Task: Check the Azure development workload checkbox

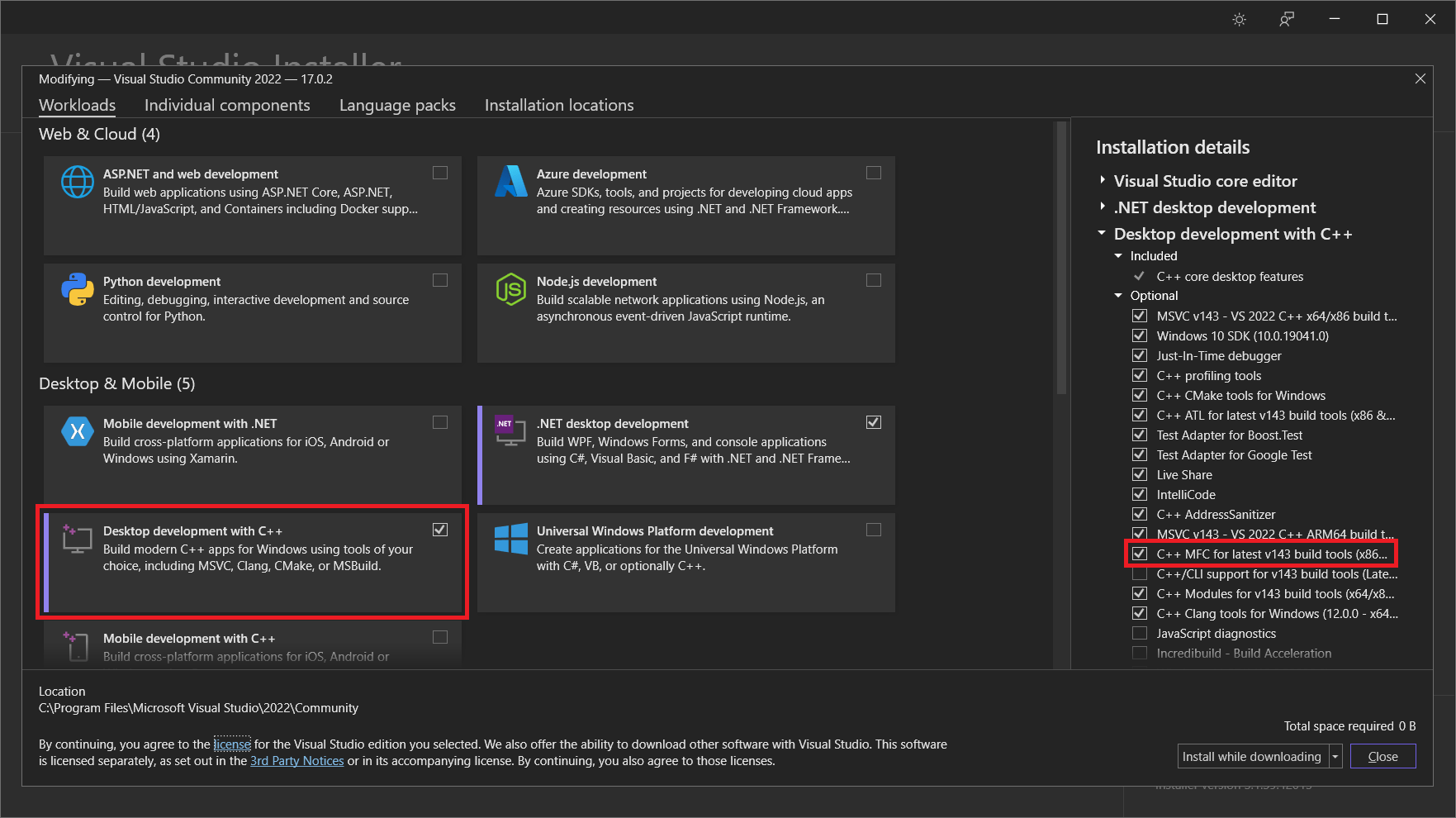Action: 874,173
